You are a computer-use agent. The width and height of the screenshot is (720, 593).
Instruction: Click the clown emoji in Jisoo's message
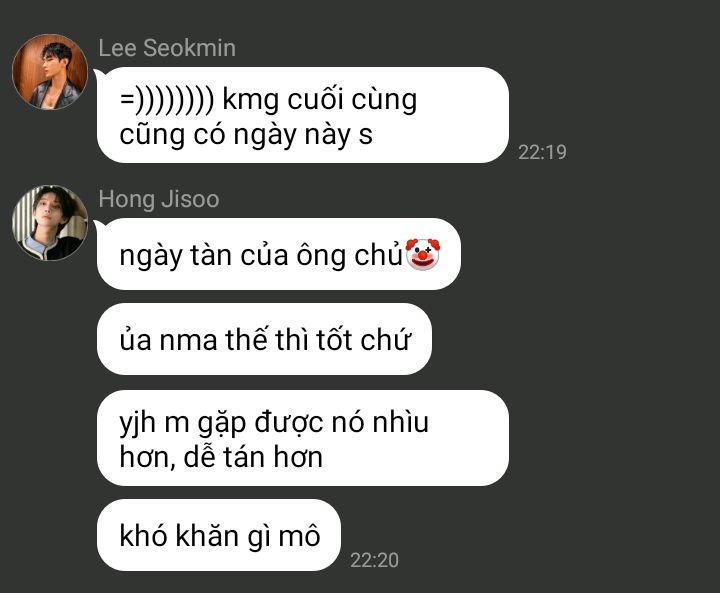(422, 254)
